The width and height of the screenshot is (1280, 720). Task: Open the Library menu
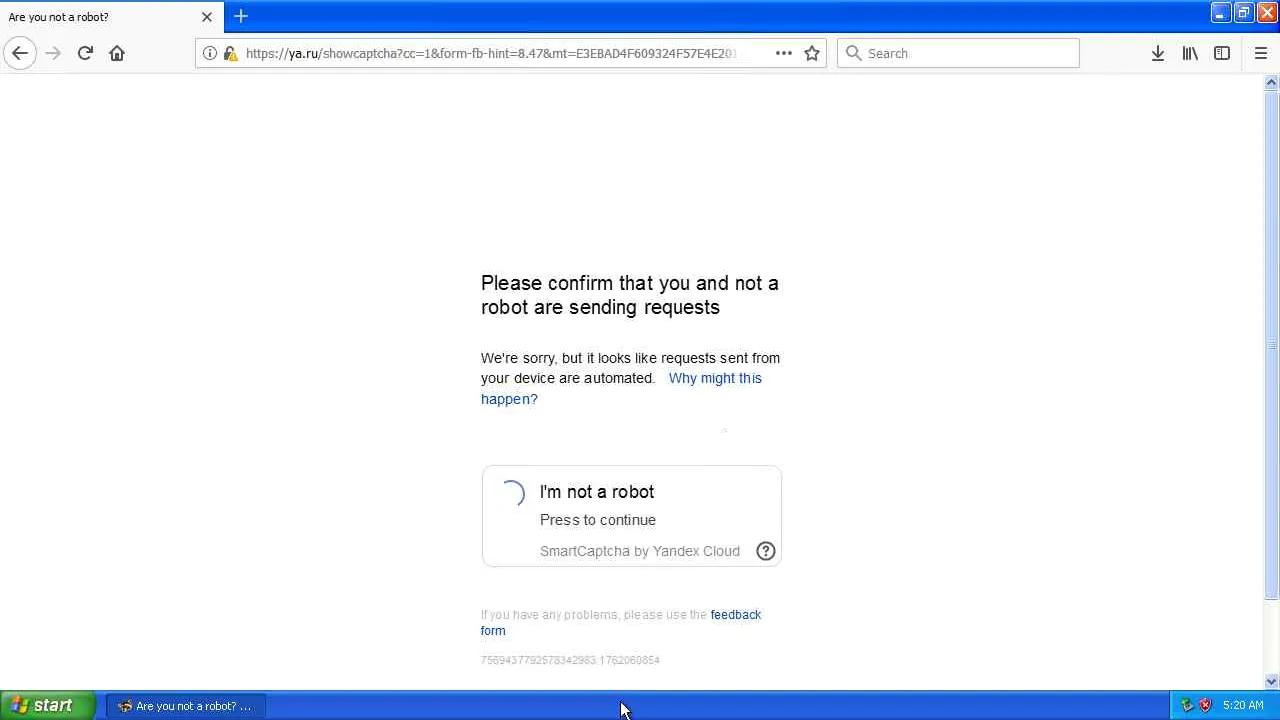point(1190,53)
